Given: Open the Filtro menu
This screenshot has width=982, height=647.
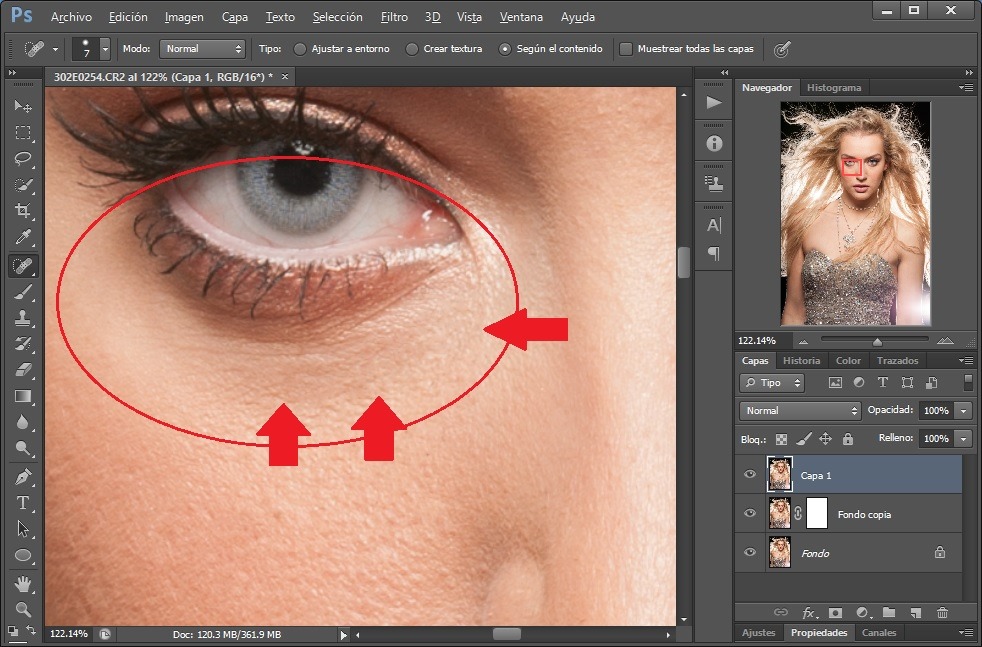Looking at the screenshot, I should pyautogui.click(x=394, y=17).
